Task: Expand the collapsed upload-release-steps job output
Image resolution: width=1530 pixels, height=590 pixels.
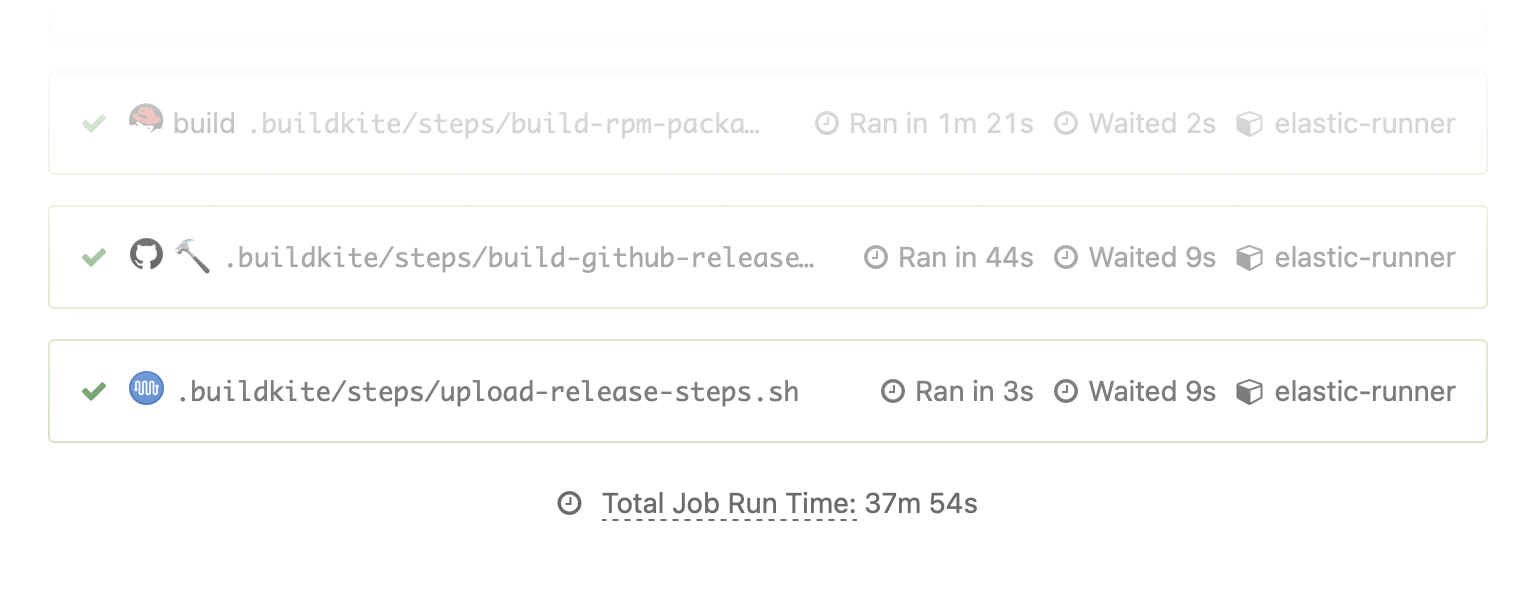Action: 760,390
